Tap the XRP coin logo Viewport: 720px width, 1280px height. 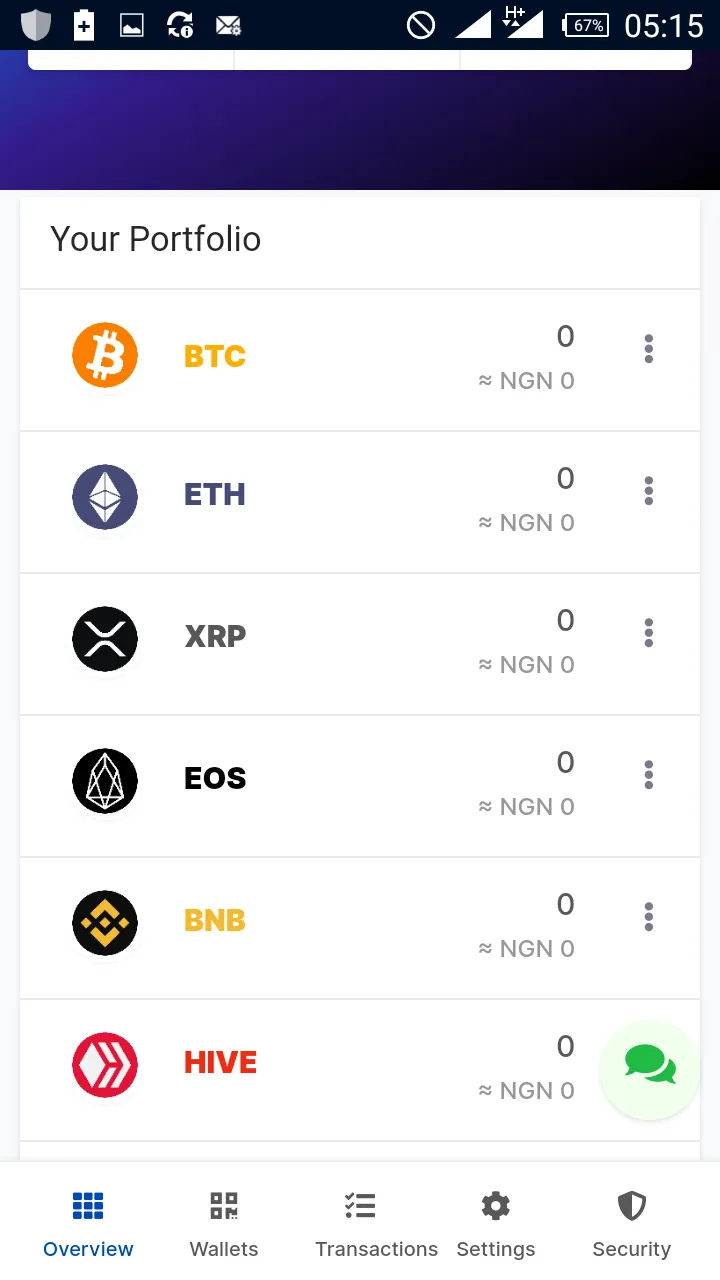[105, 639]
